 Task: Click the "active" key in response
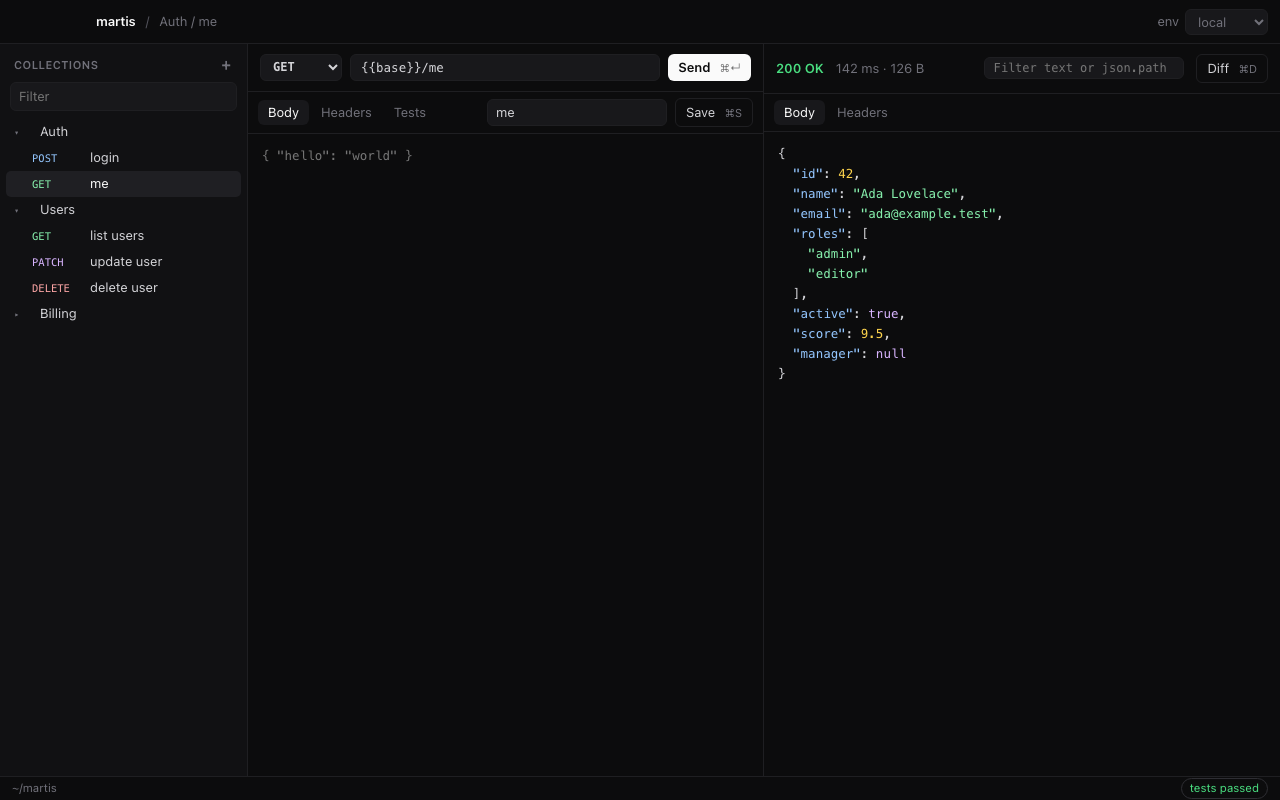pos(823,313)
